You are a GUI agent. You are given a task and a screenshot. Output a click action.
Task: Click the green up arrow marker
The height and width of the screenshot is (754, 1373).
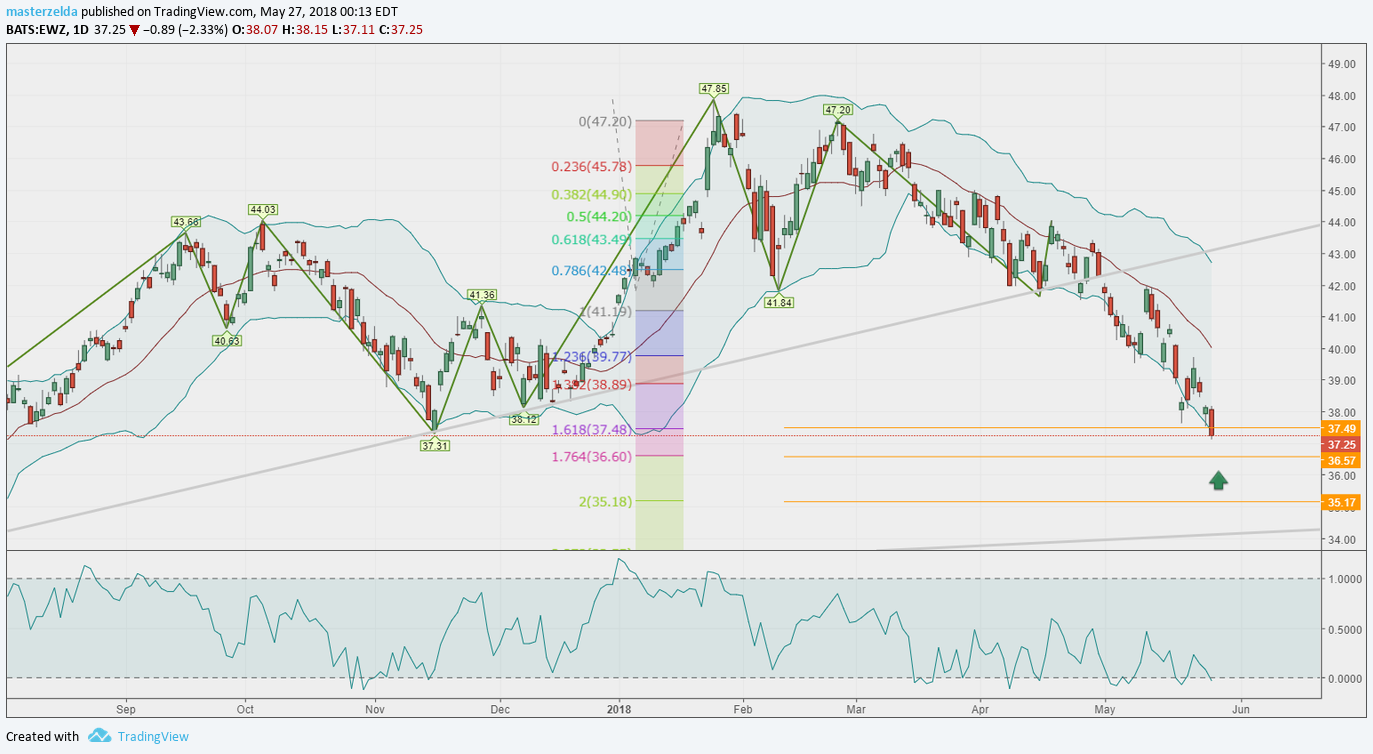click(x=1218, y=481)
